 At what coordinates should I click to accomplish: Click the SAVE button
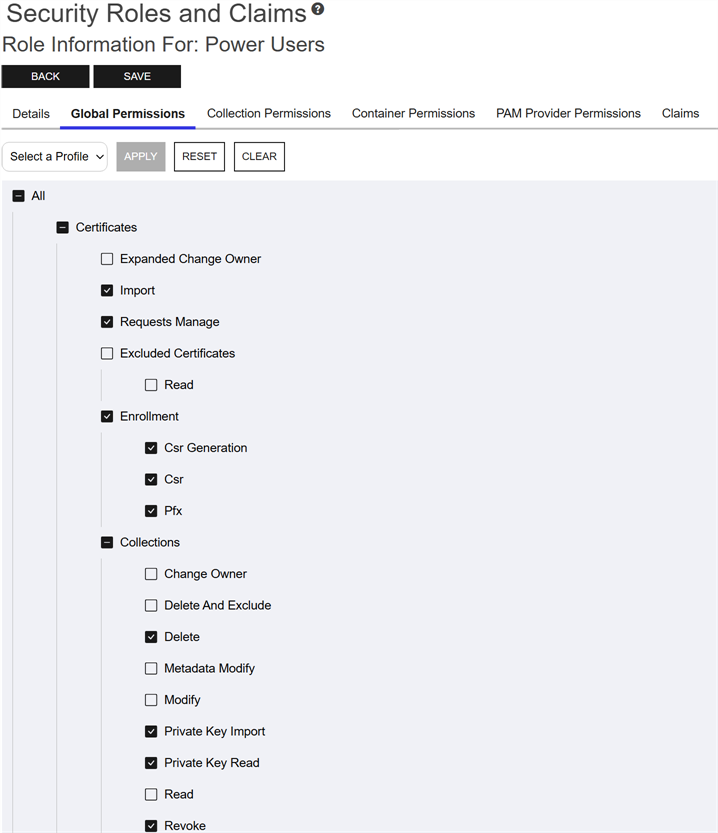click(x=137, y=77)
